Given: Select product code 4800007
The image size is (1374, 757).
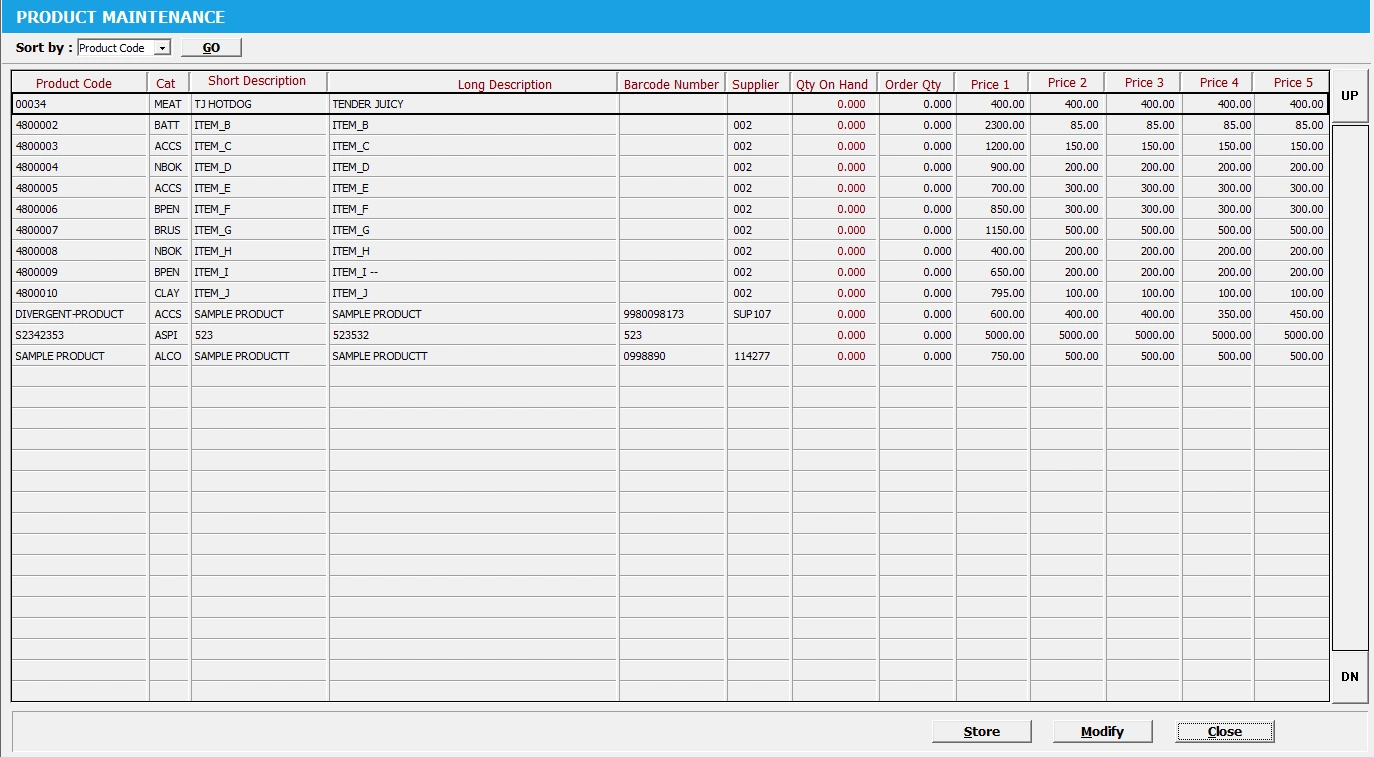Looking at the screenshot, I should (x=80, y=230).
